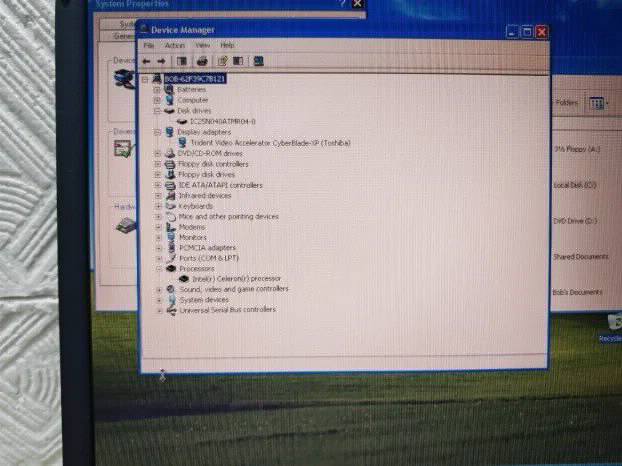Open the File menu
Viewport: 622px width, 466px height.
pos(149,45)
